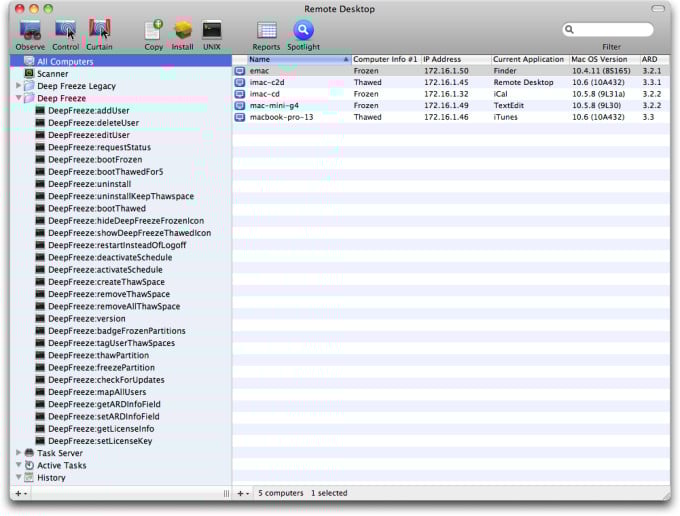Expand the Deep Freeze Legacy group
680x516 pixels.
(x=18, y=85)
